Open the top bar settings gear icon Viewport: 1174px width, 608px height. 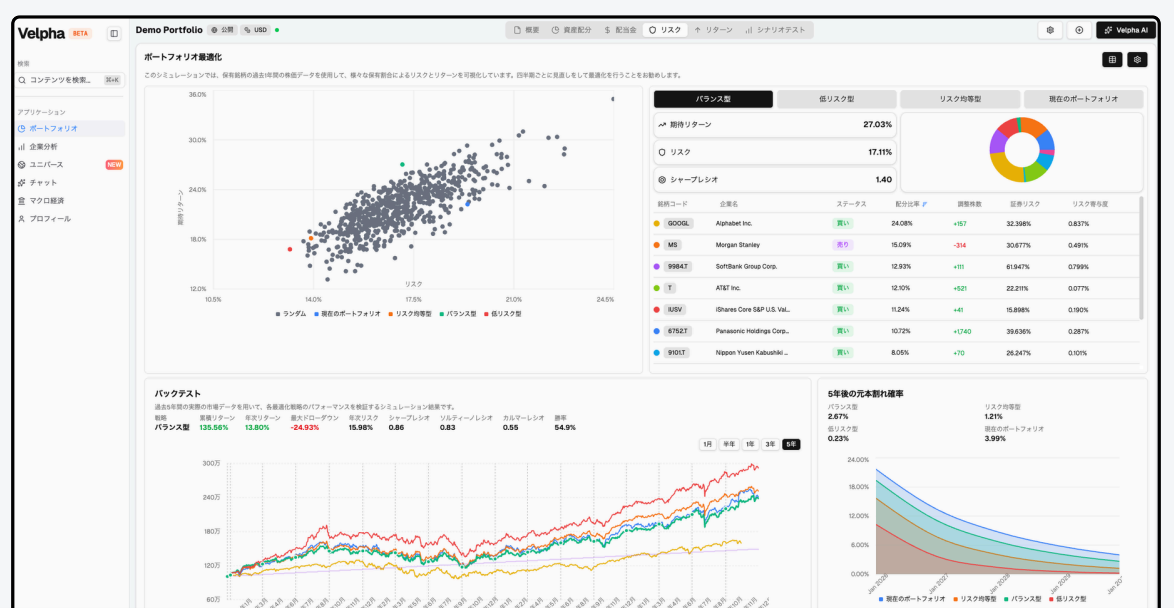click(1050, 30)
